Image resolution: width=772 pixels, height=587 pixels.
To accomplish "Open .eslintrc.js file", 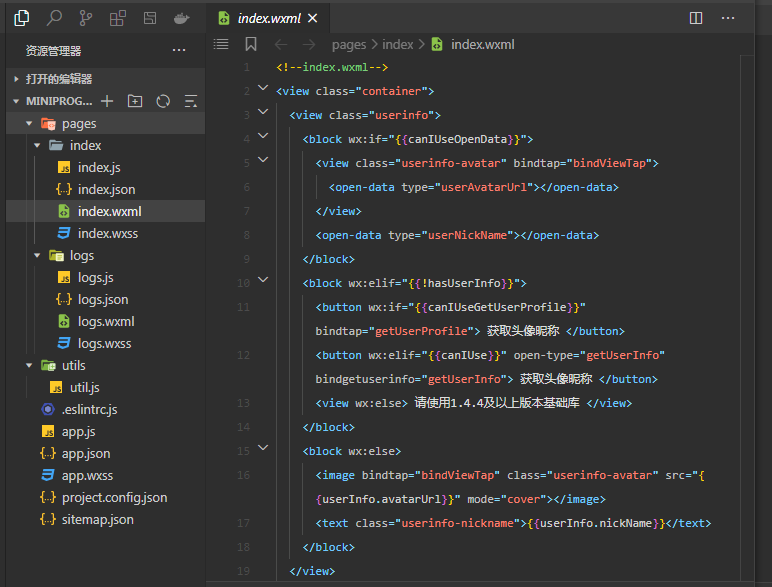I will tap(105, 410).
